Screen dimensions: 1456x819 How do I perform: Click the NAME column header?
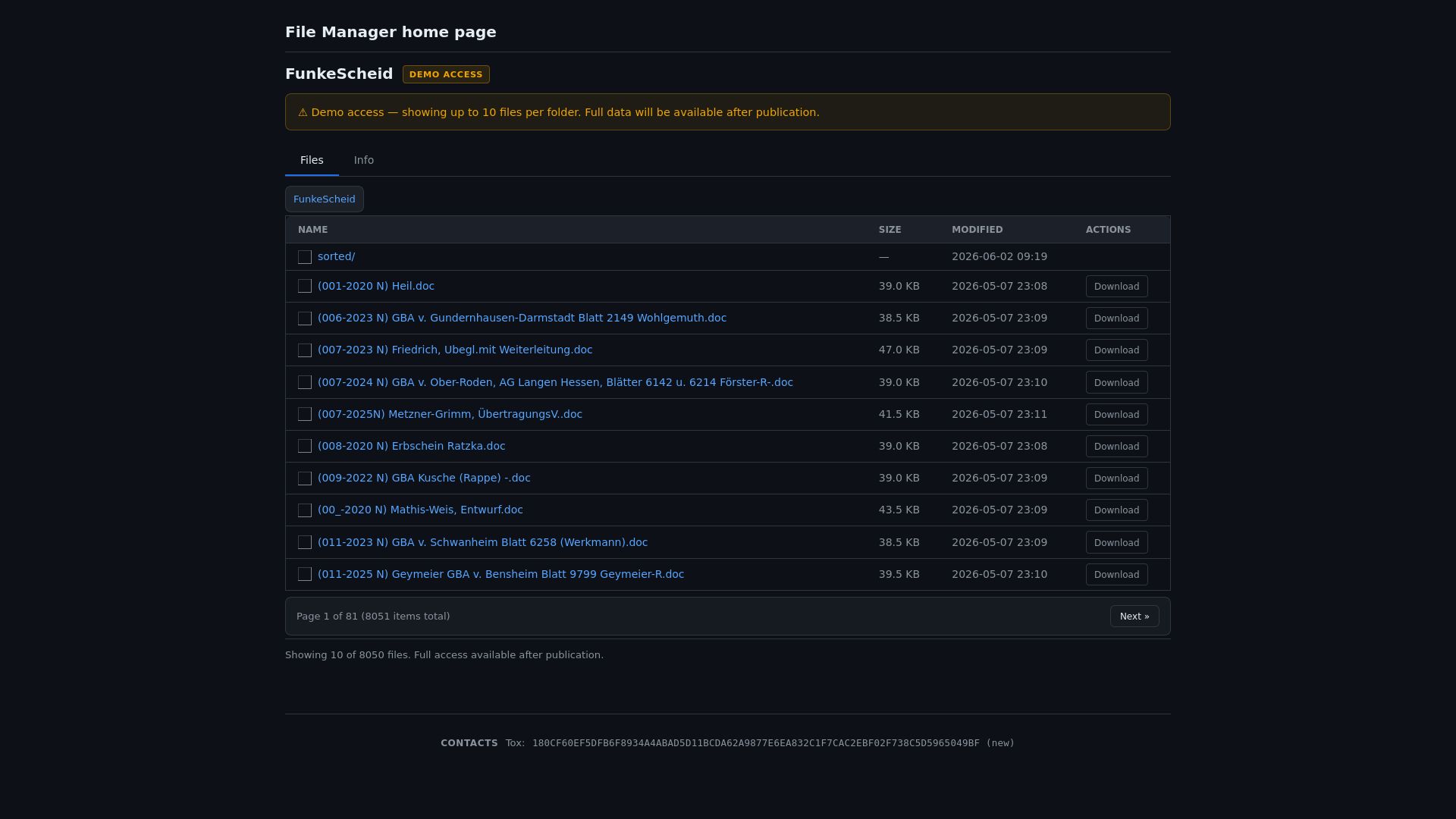click(313, 230)
